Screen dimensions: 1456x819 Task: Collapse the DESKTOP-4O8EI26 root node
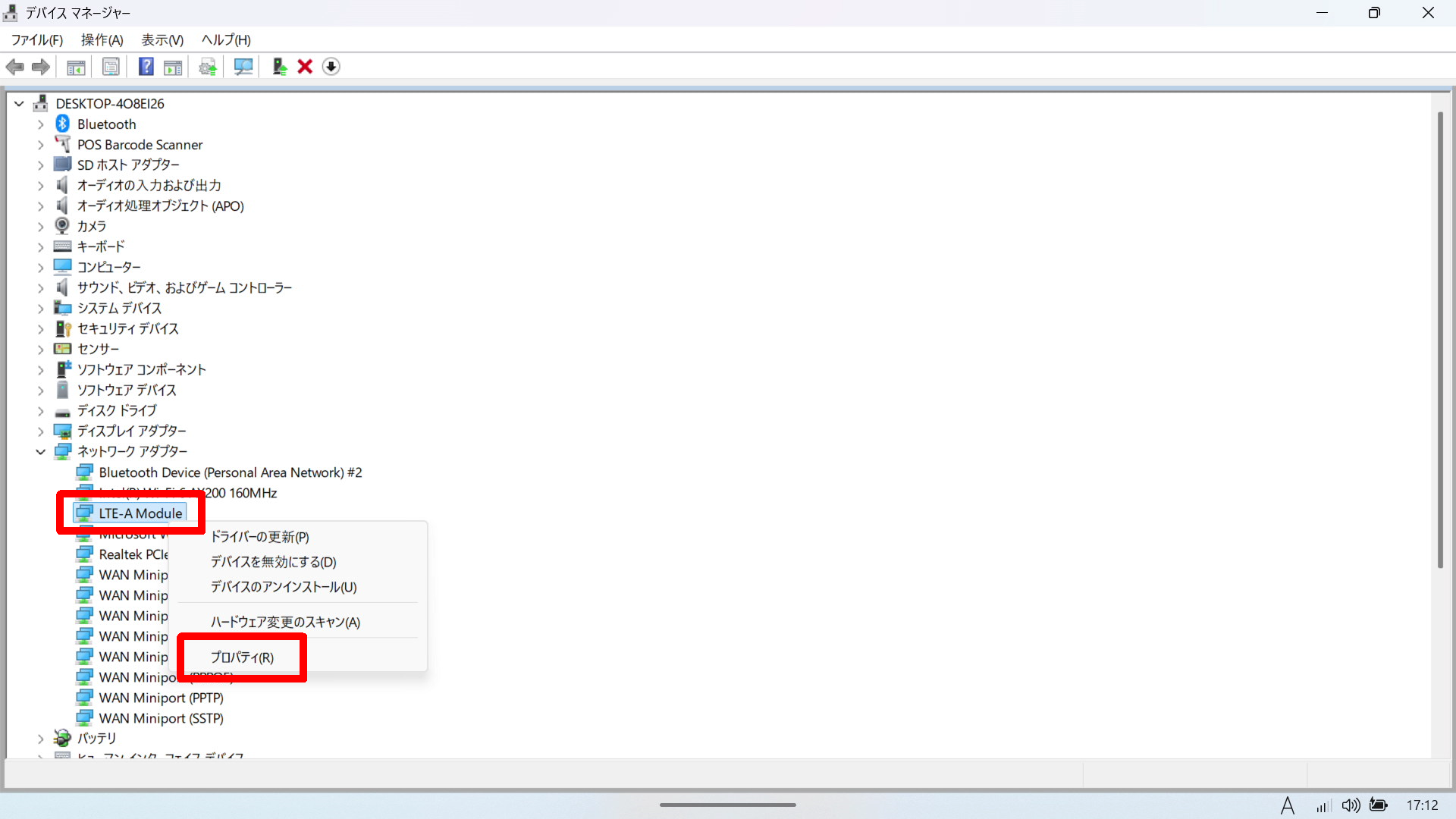[x=20, y=104]
